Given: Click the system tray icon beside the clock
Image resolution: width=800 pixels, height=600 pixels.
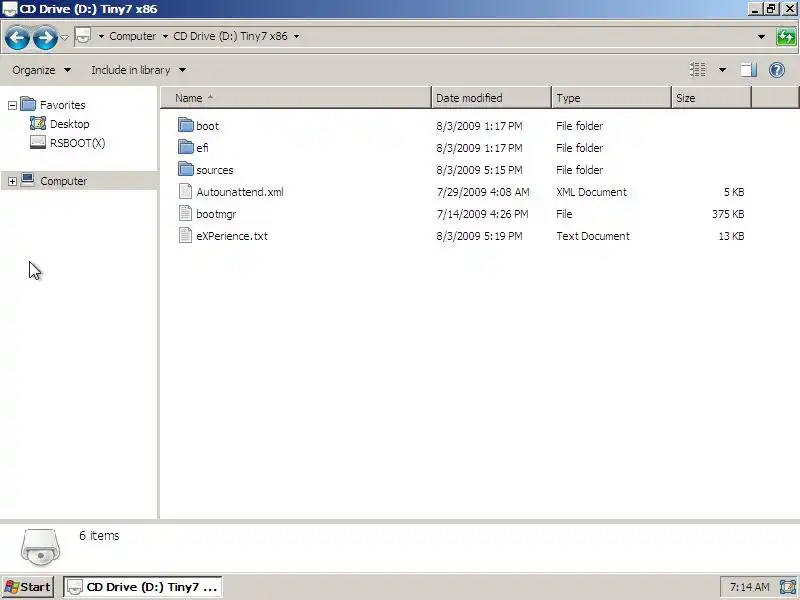Looking at the screenshot, I should tap(787, 587).
